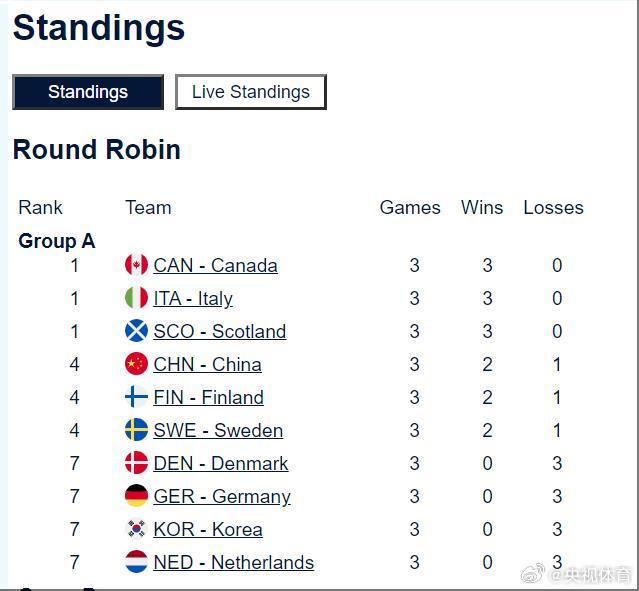
Task: Click the Italy flag icon
Action: pyautogui.click(x=136, y=298)
